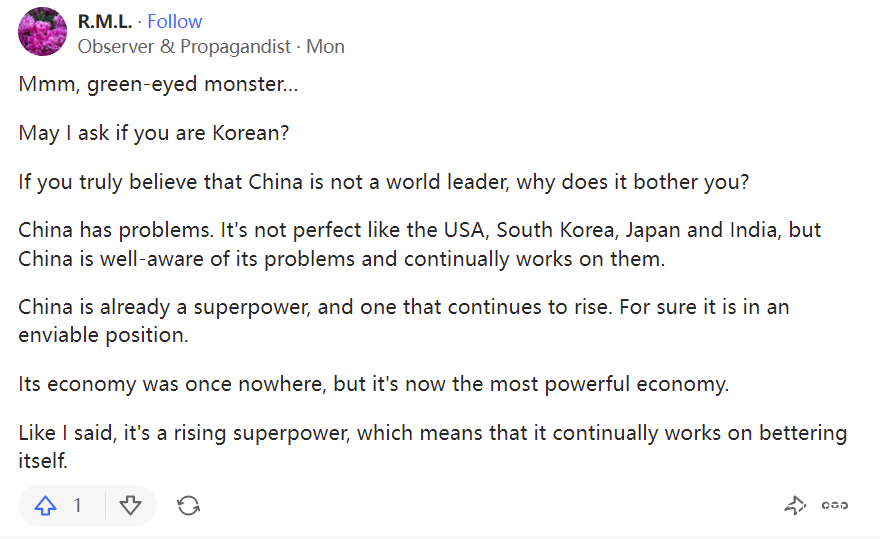Click the R.M.L. author name
This screenshot has height=539, width=880.
click(105, 21)
